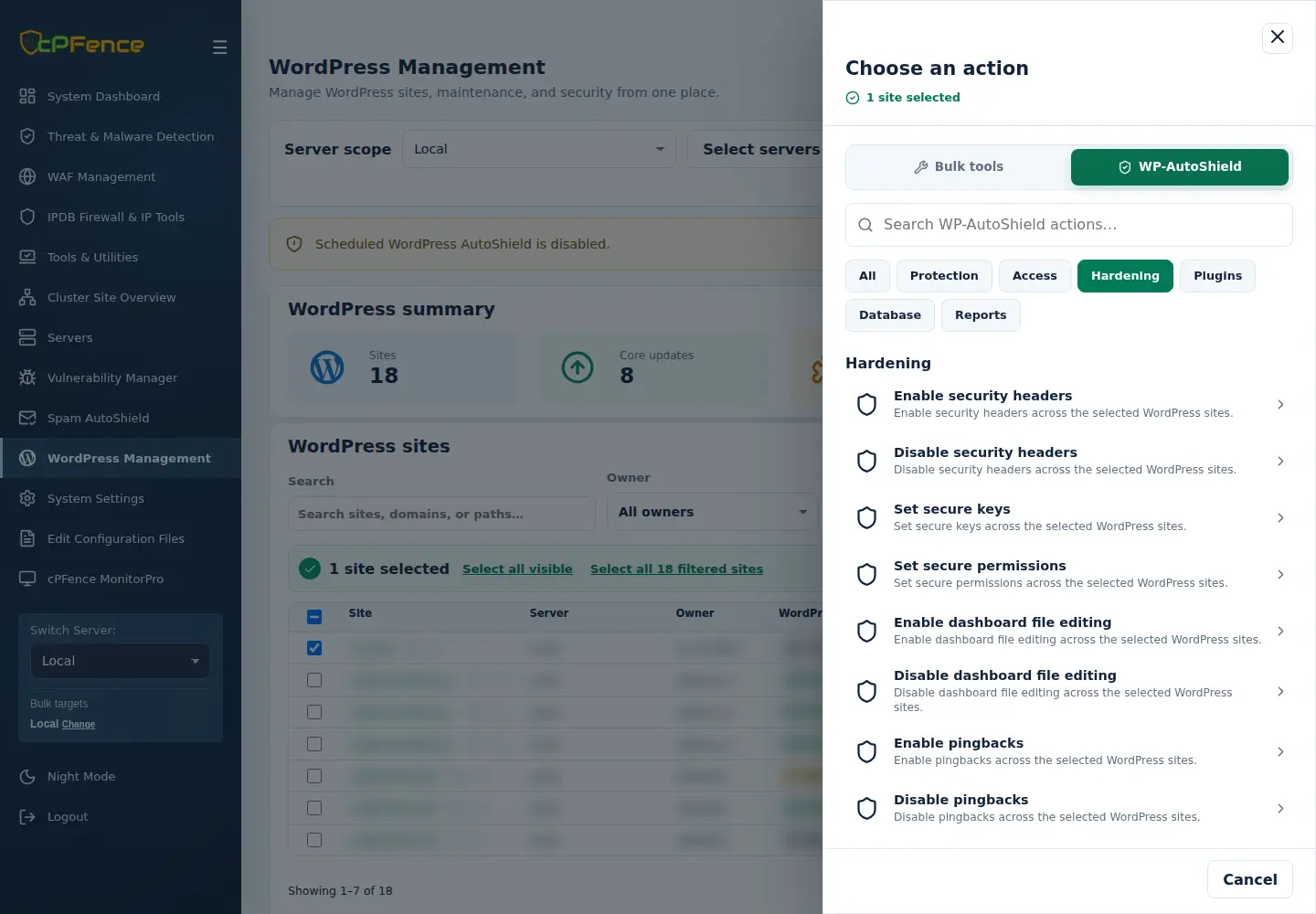Open System Dashboard grid icon
1316x914 pixels.
click(27, 96)
